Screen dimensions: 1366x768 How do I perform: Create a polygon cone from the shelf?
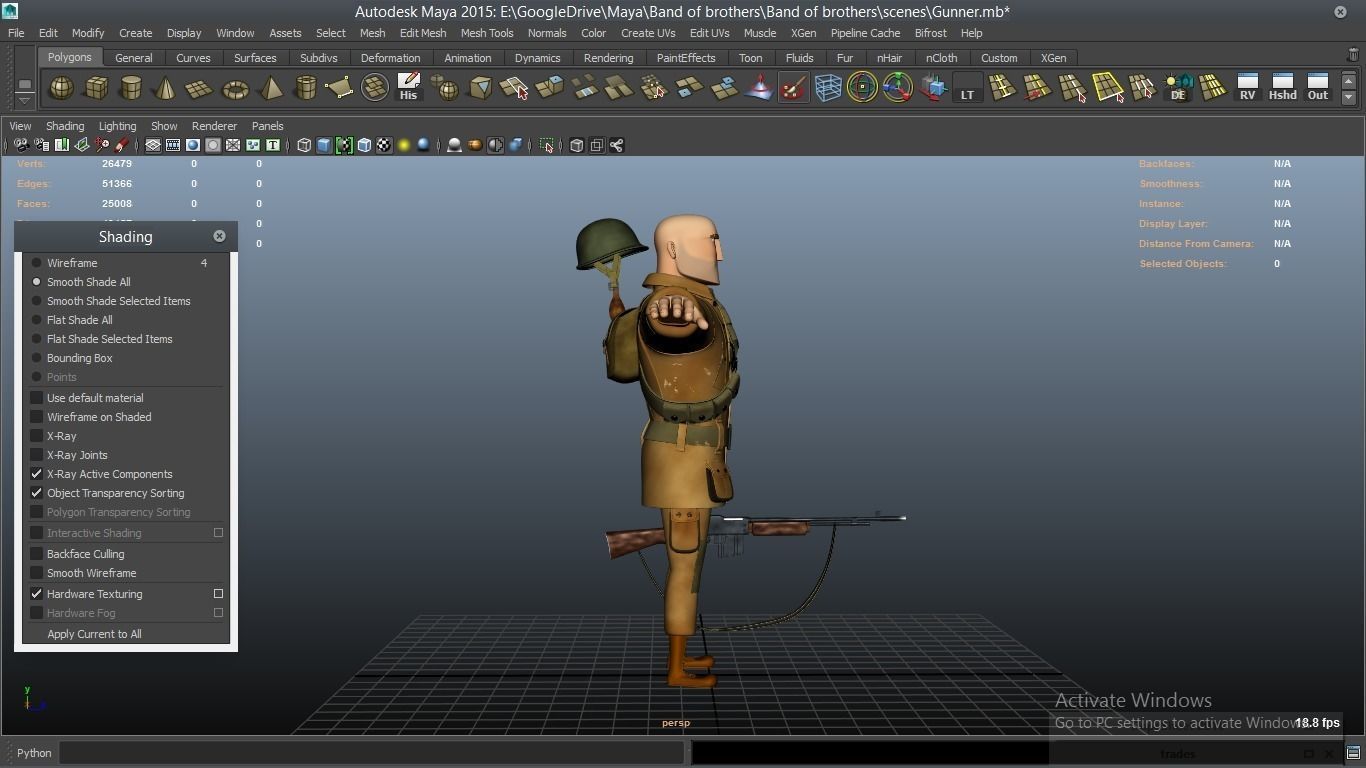coord(165,88)
